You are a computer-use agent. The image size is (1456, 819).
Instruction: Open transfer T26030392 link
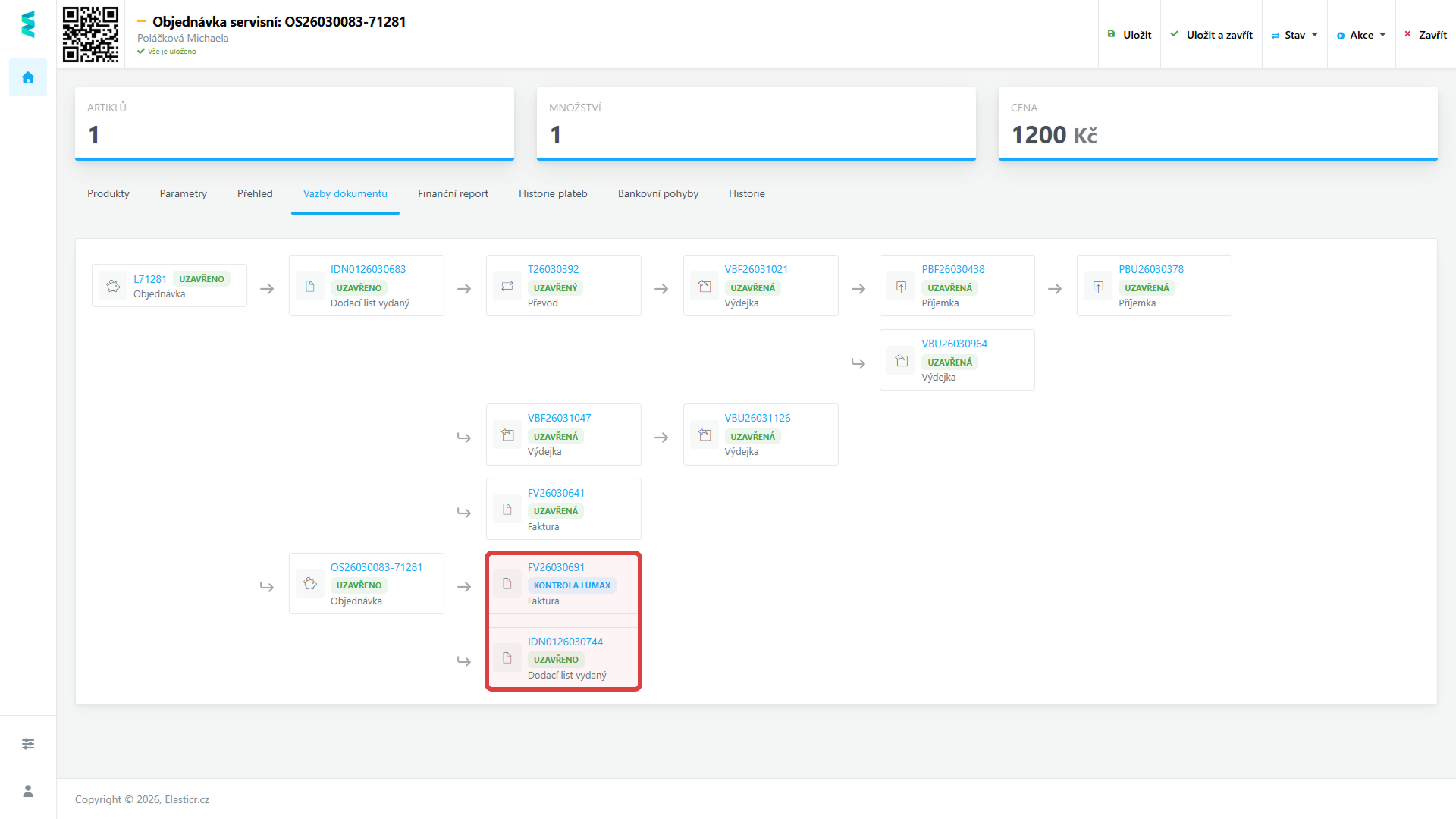[553, 269]
